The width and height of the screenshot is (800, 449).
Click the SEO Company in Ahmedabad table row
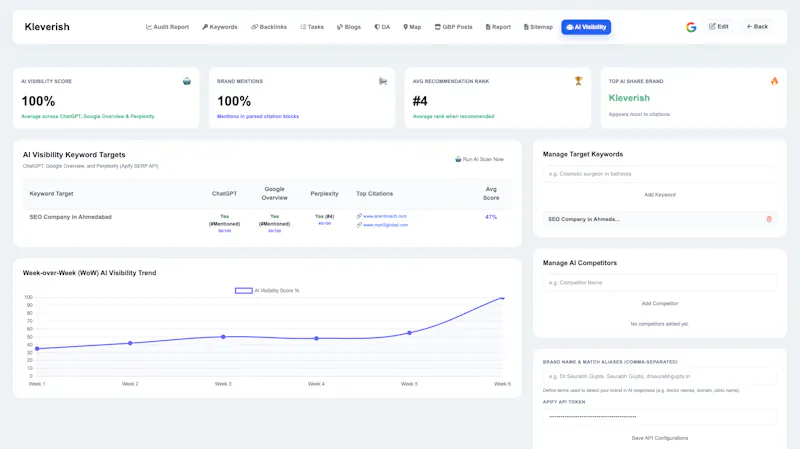coord(267,223)
